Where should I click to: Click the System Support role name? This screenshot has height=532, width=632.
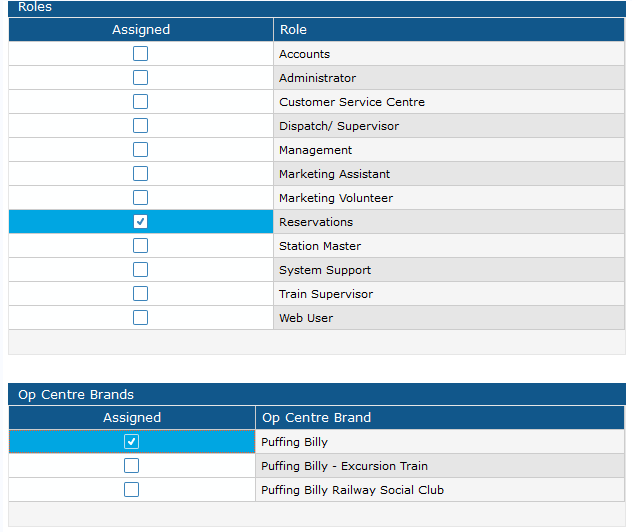(x=325, y=270)
